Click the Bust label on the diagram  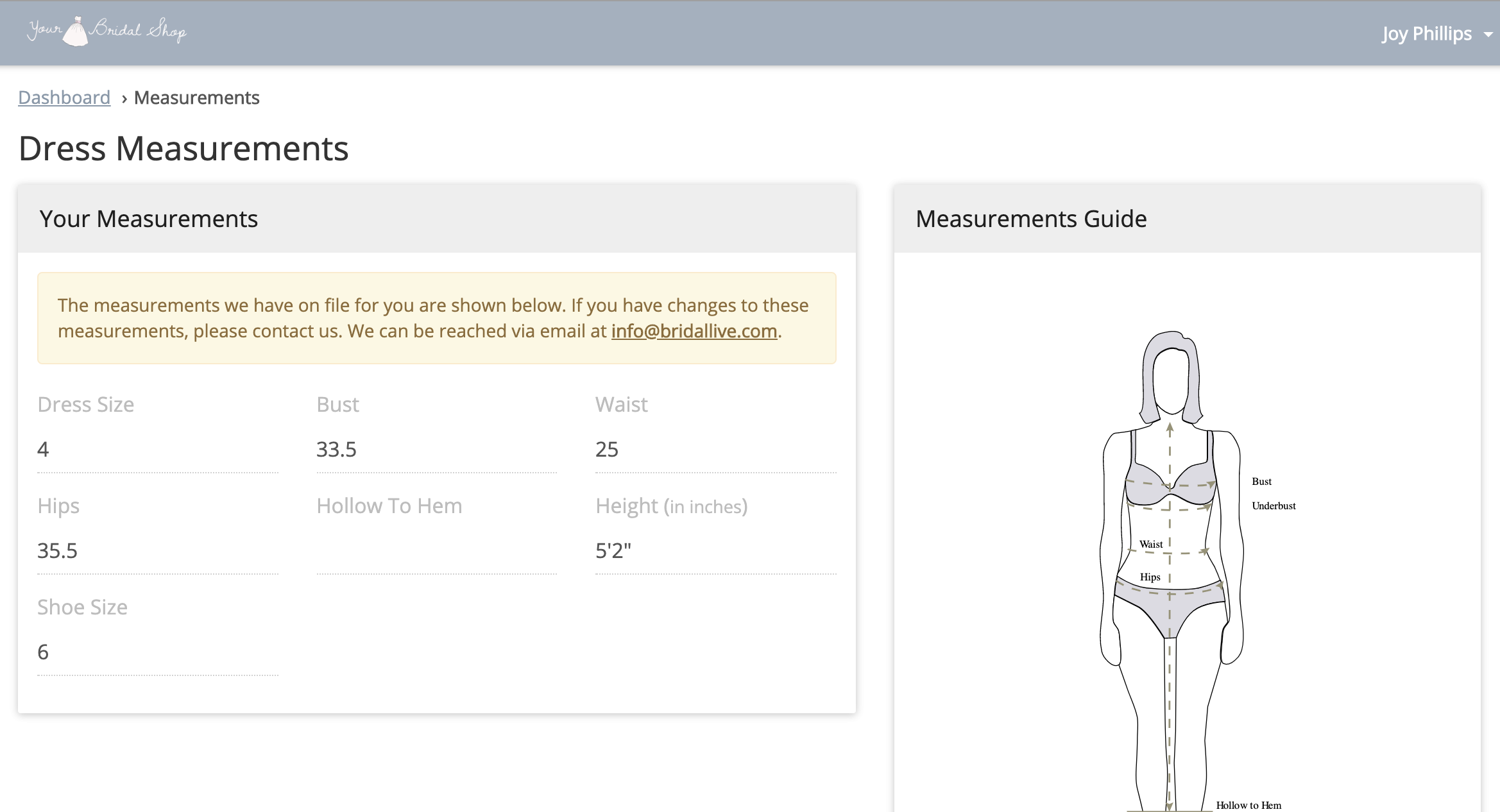click(1261, 482)
